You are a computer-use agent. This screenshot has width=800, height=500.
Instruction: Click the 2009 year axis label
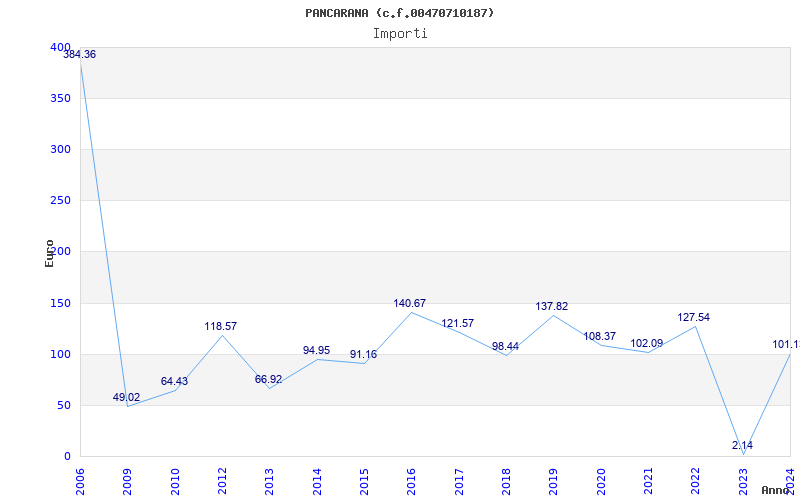point(127,480)
